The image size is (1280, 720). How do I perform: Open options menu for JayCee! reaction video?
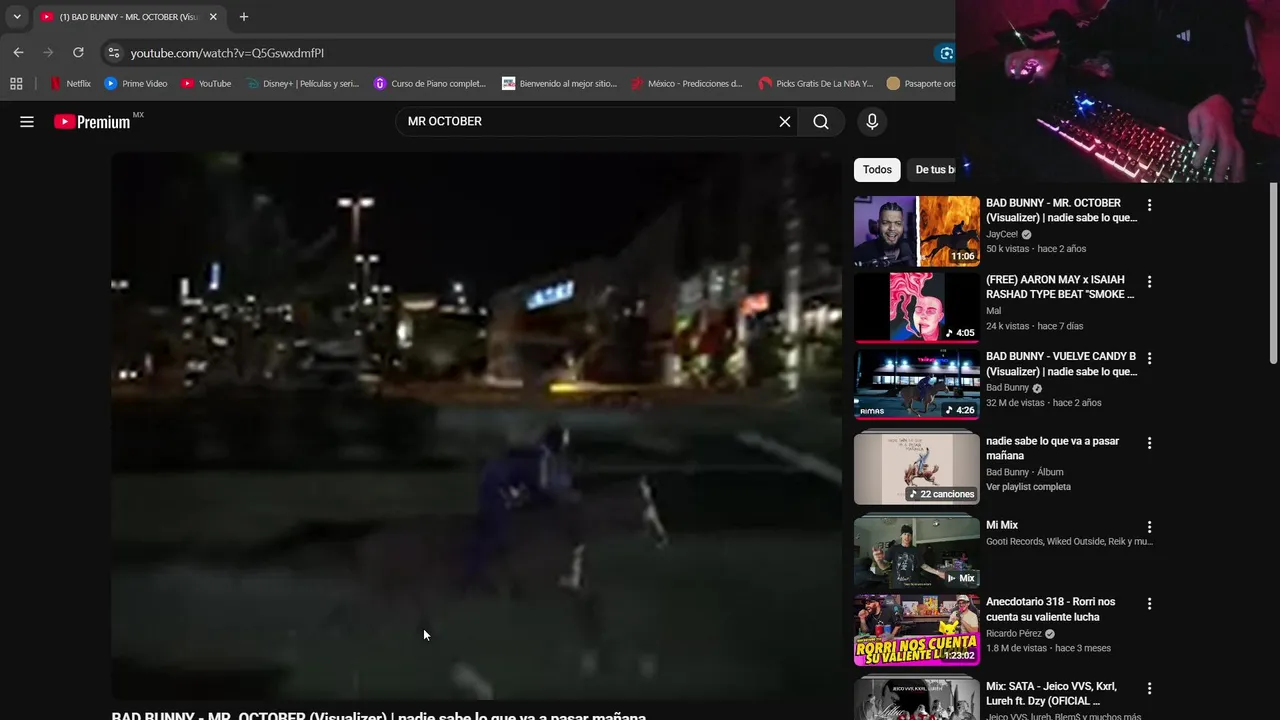tap(1149, 205)
